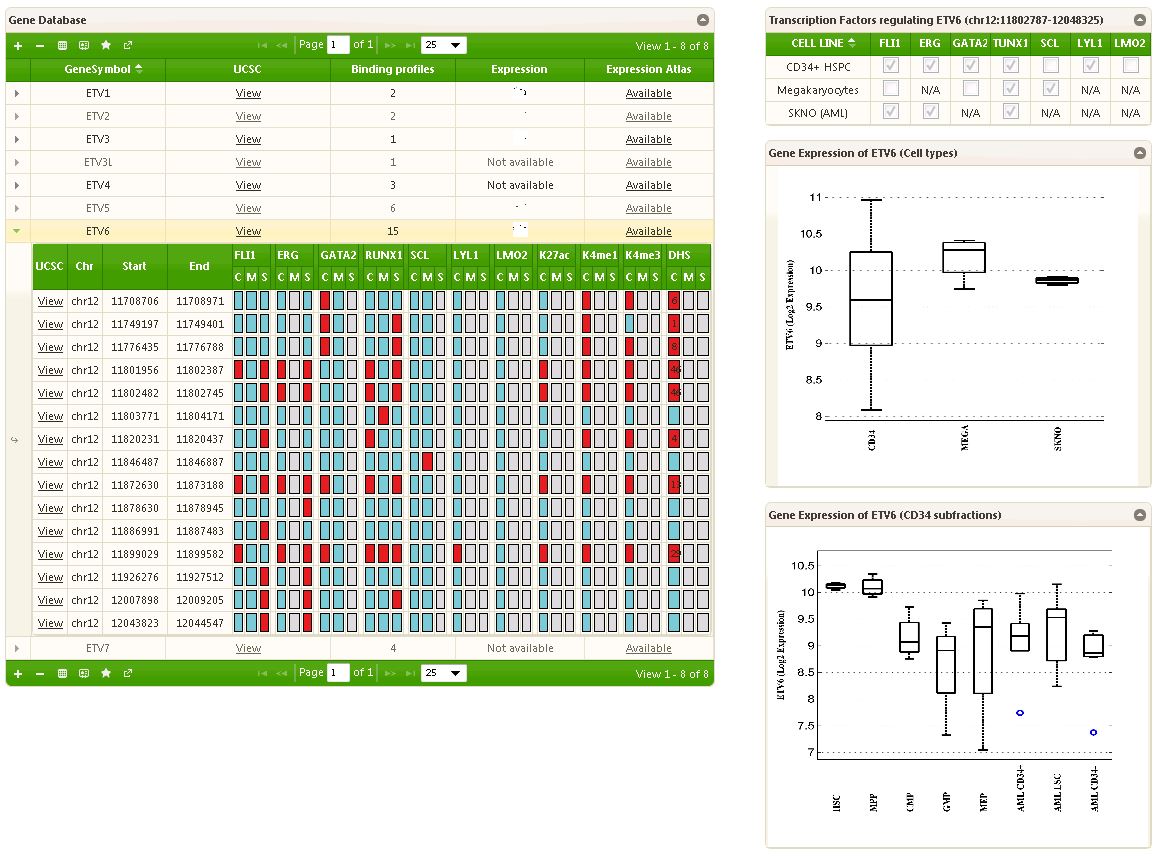The width and height of the screenshot is (1161, 857).
Task: Click the plus icon in the bottom toolbar
Action: [18, 674]
